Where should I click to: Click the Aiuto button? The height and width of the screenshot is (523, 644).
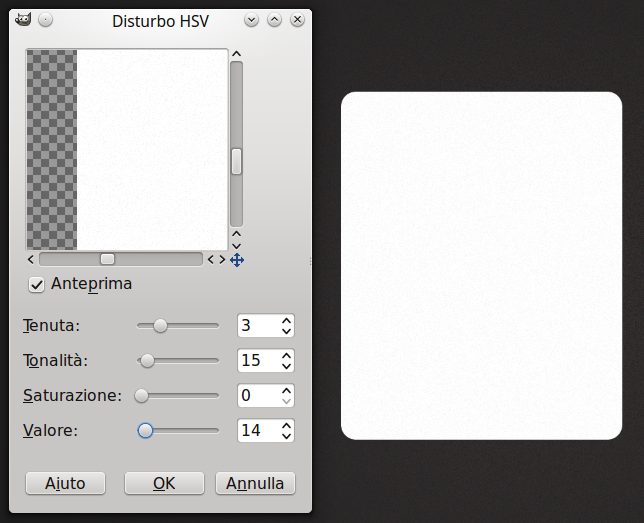(x=65, y=483)
